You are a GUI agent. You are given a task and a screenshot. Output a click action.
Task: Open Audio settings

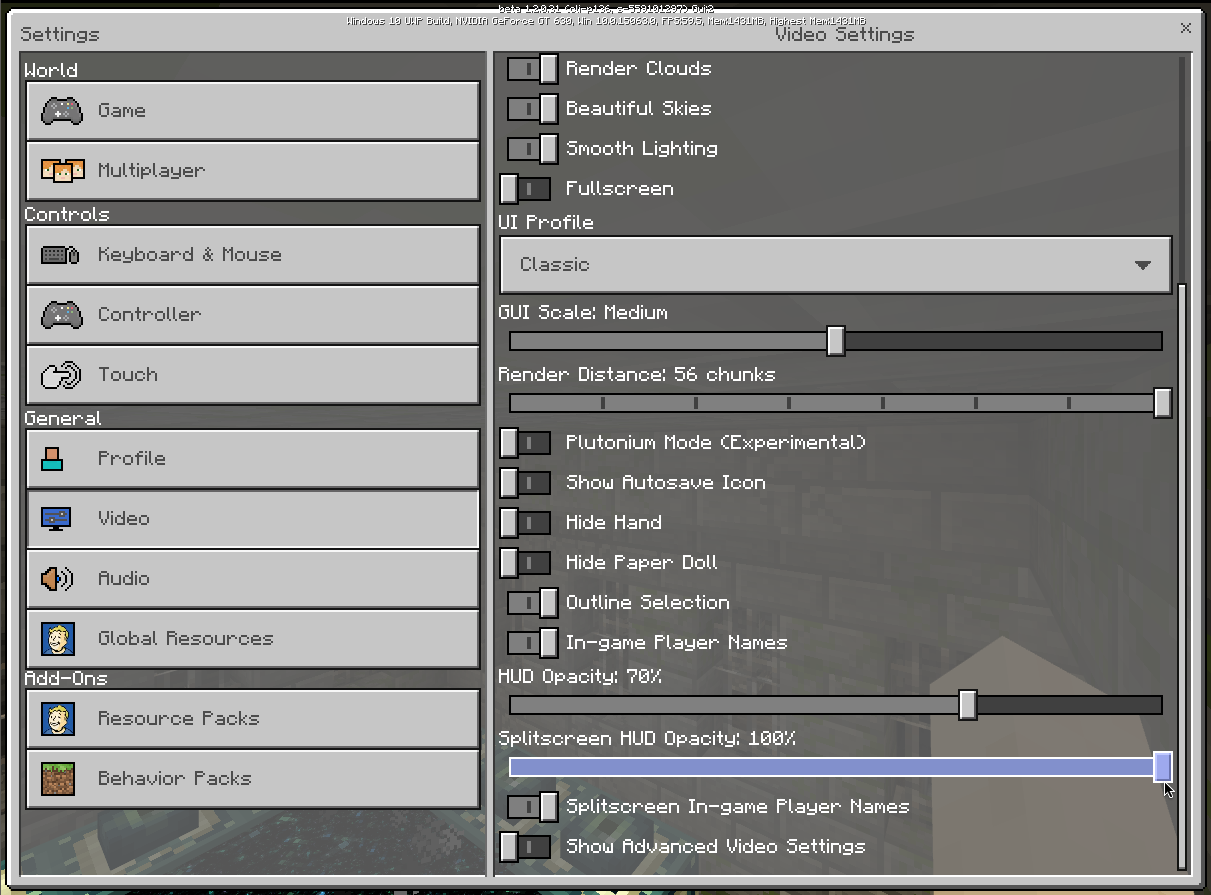point(253,578)
